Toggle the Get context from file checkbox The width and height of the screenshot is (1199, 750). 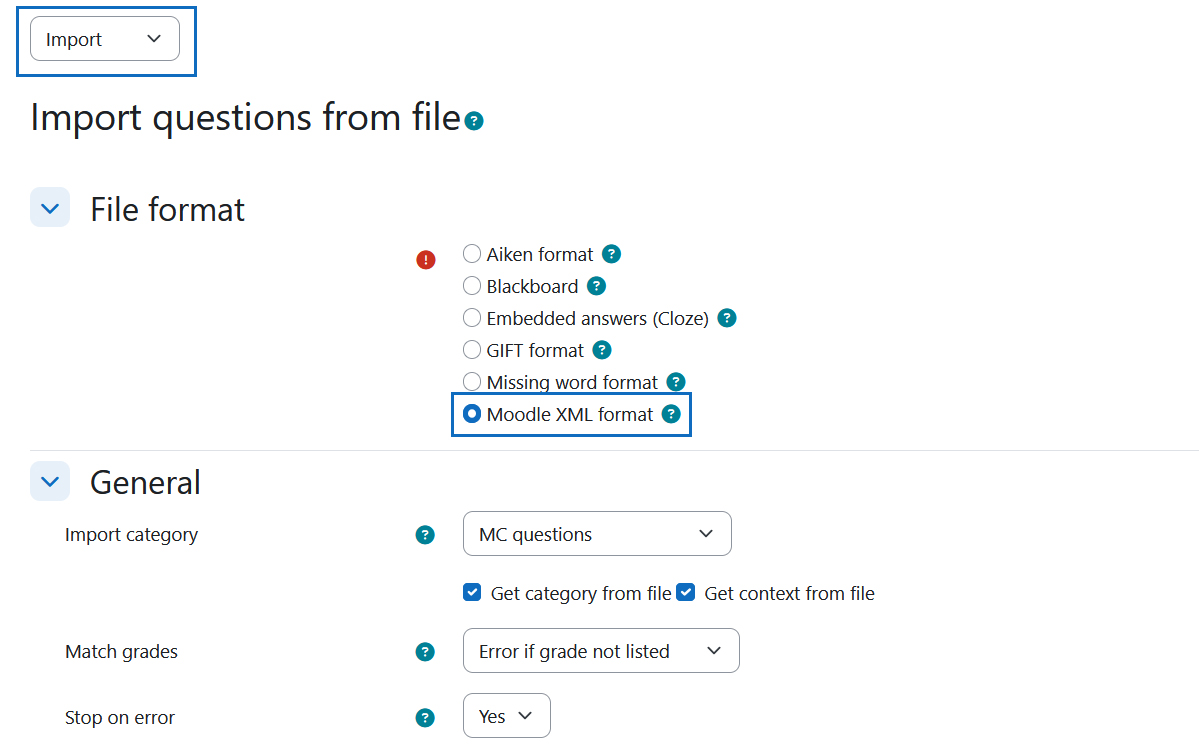686,593
